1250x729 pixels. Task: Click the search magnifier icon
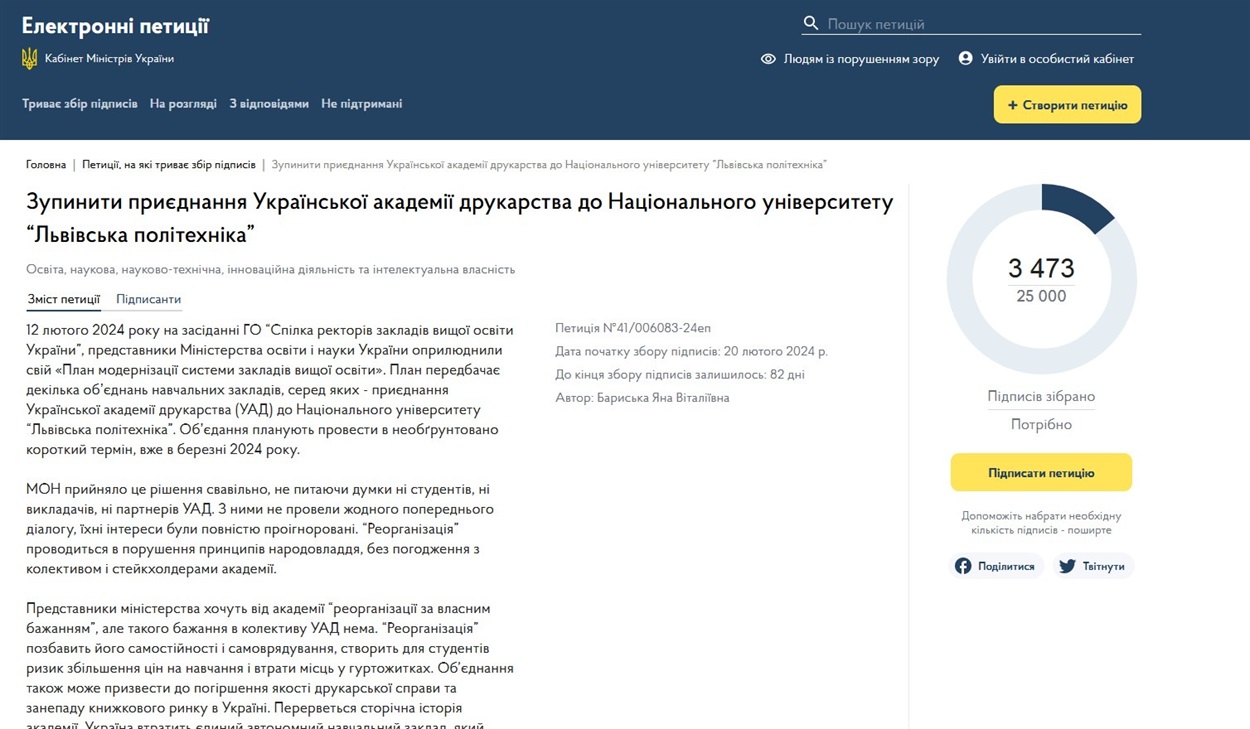(x=810, y=23)
